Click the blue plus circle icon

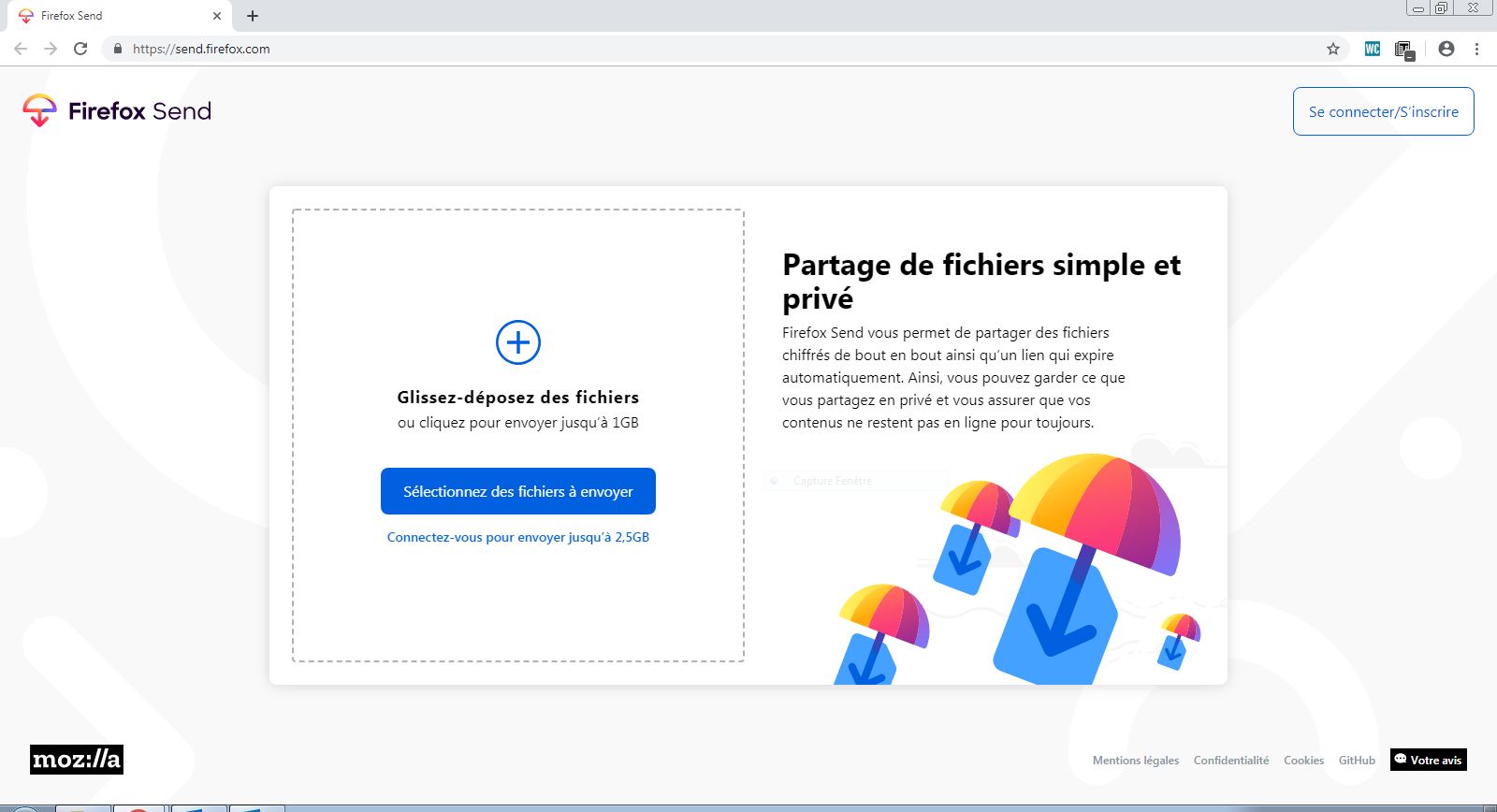pyautogui.click(x=518, y=342)
